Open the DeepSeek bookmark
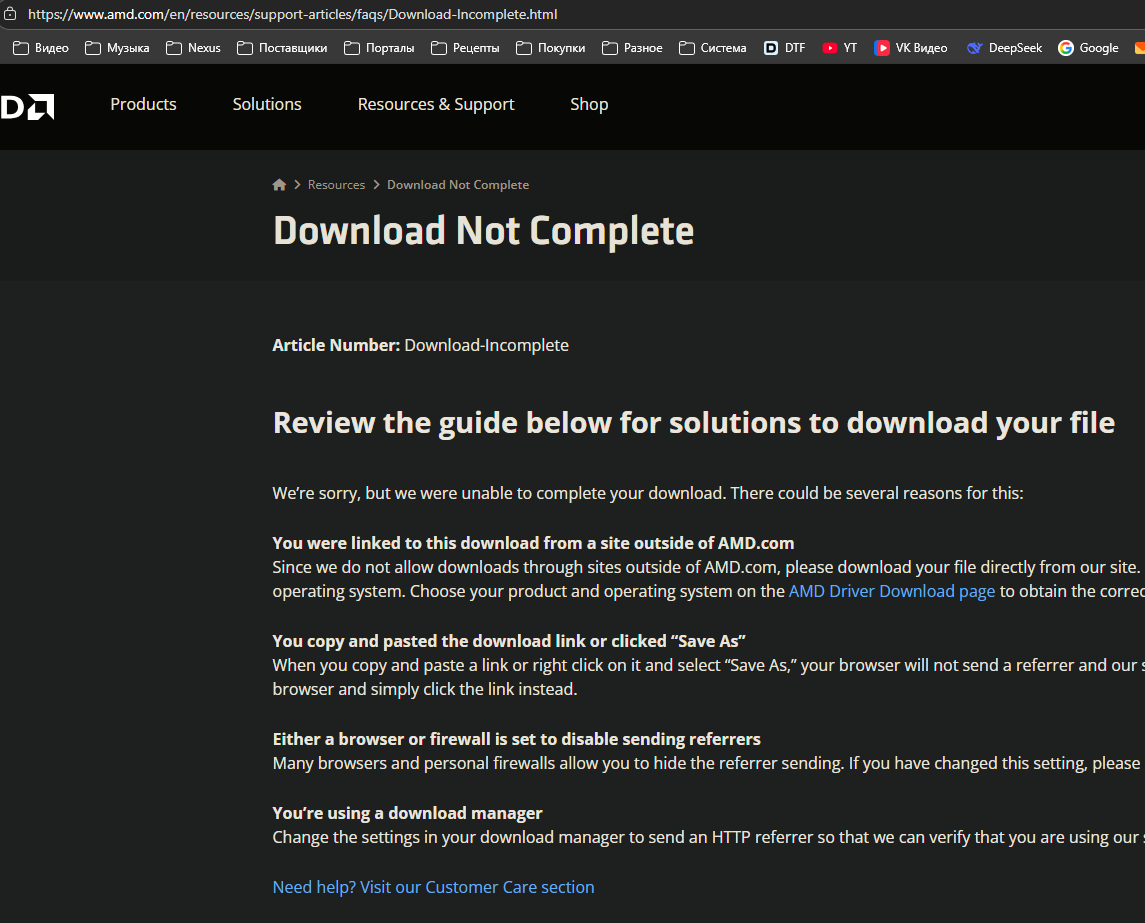The image size is (1145, 923). [1004, 48]
